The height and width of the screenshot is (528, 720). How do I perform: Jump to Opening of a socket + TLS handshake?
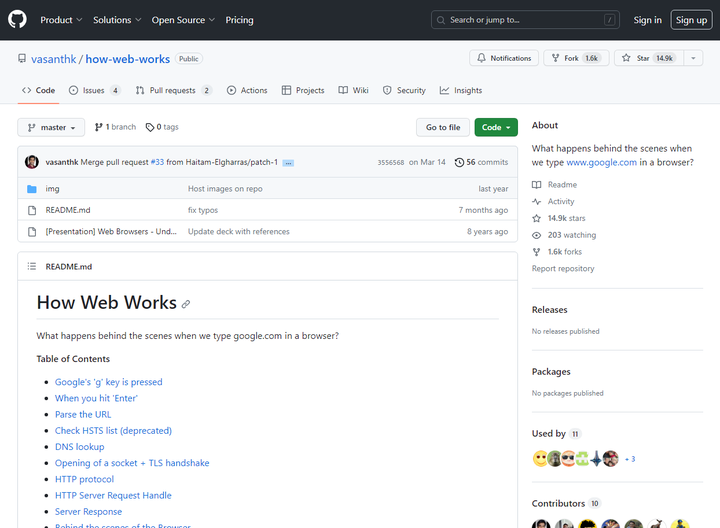pos(132,463)
